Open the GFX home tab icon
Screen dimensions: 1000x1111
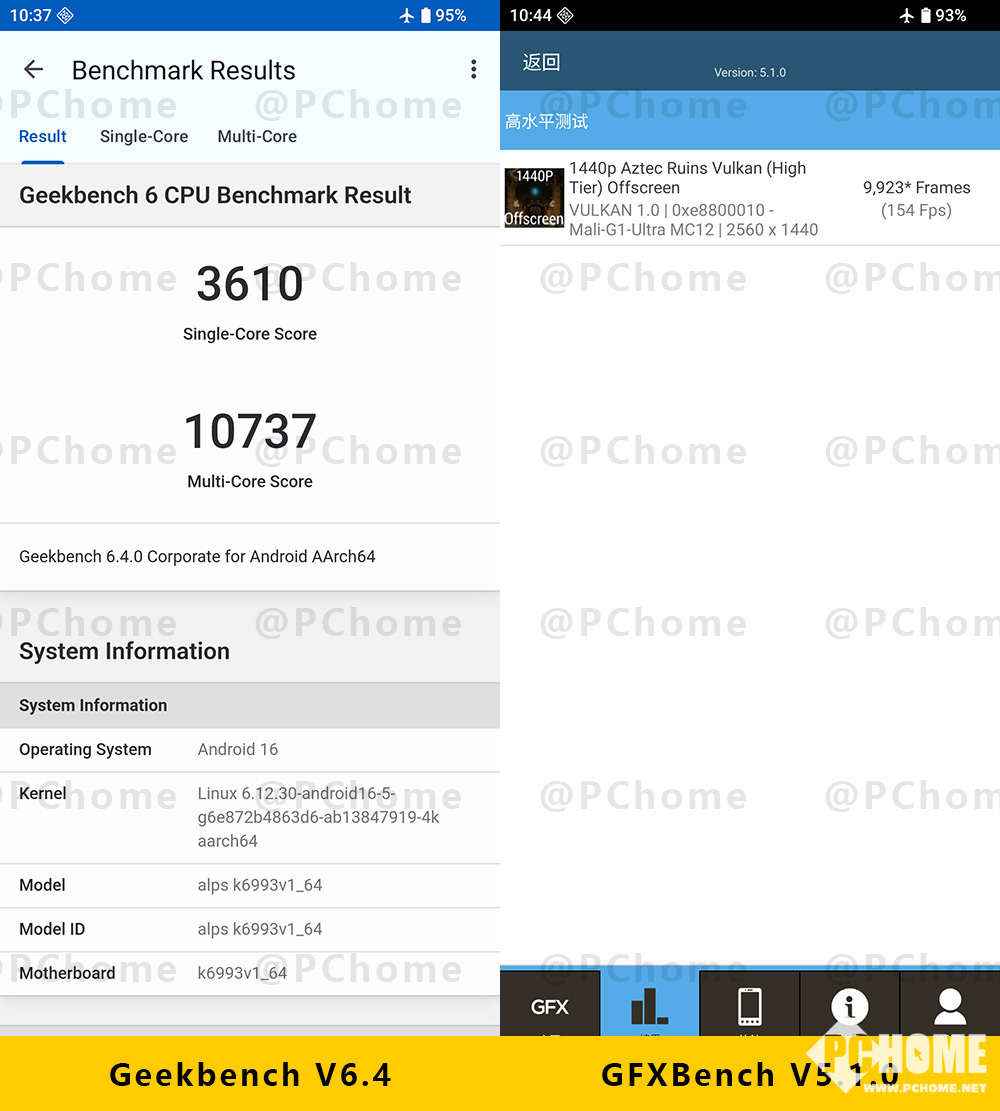(x=550, y=1006)
